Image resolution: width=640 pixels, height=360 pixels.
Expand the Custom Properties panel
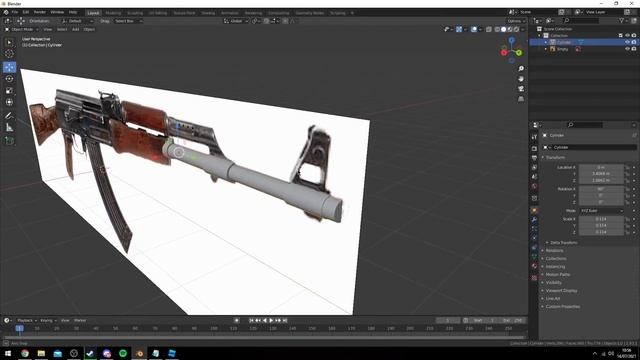coord(562,307)
